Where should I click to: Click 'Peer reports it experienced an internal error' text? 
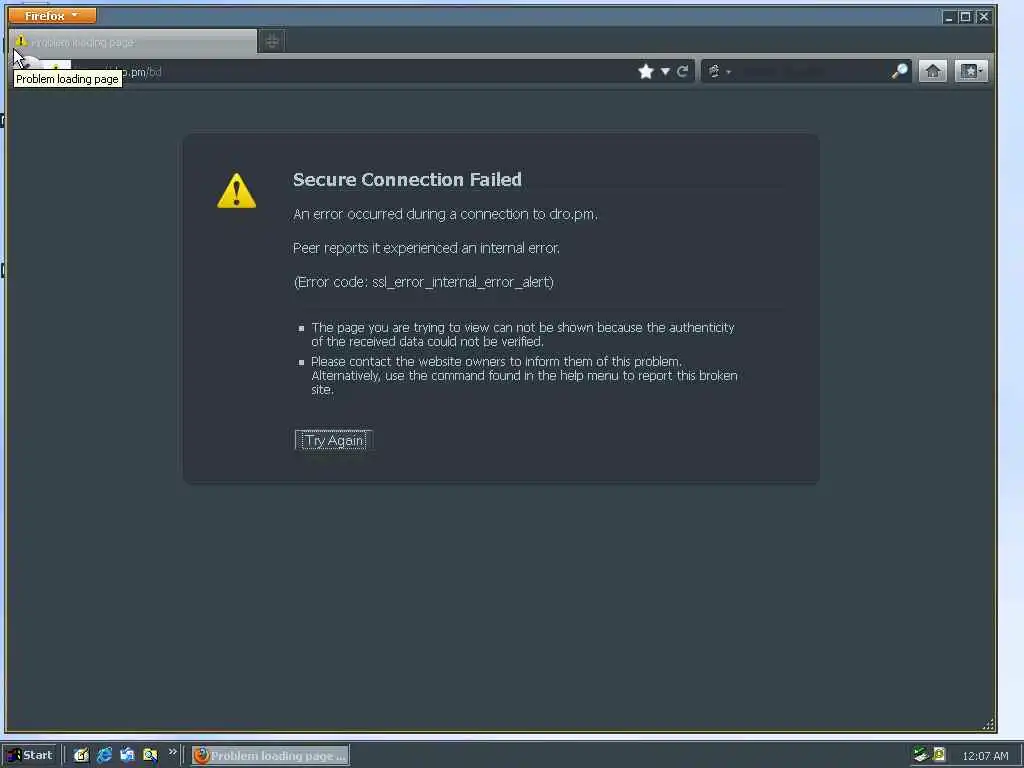tap(426, 248)
